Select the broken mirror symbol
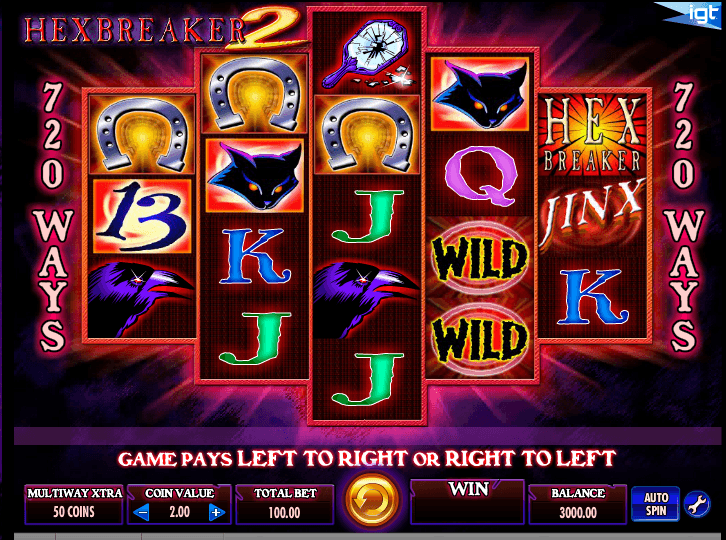 coord(367,53)
